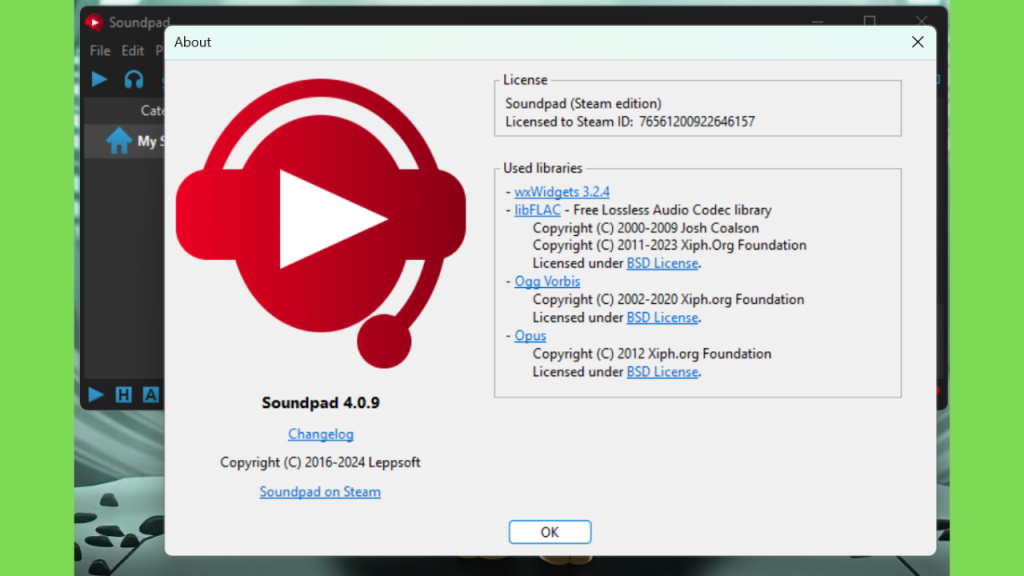
Task: Click the bottom play button in Soundpad
Action: coord(95,394)
